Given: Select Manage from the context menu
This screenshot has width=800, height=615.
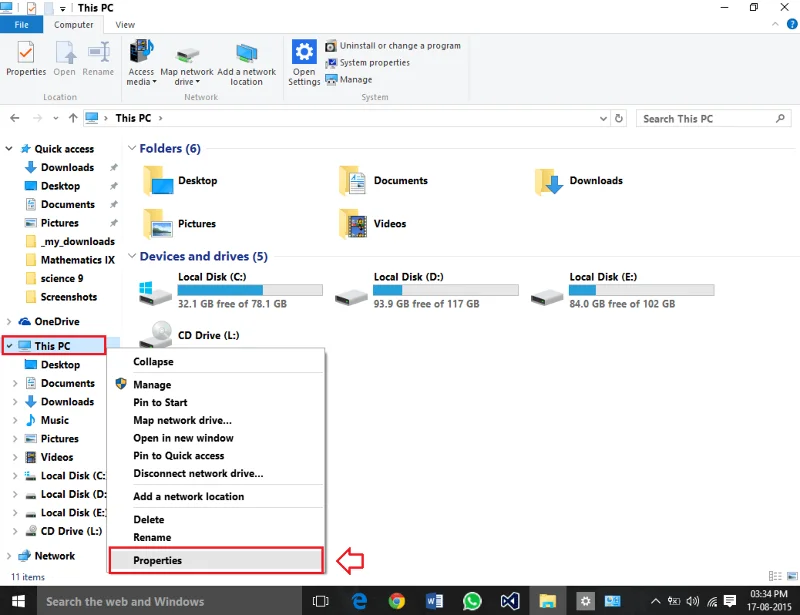Looking at the screenshot, I should coord(216,384).
